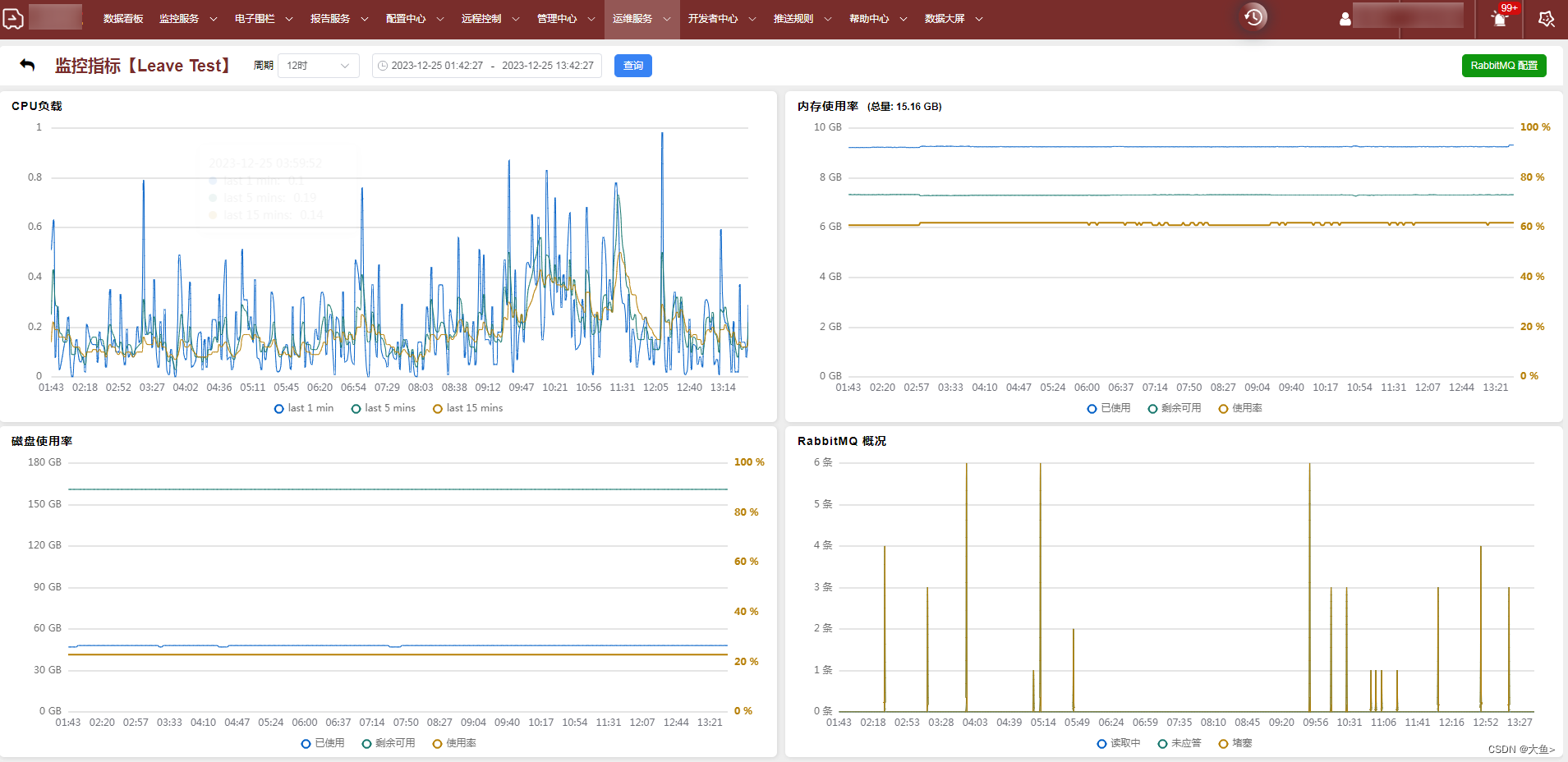Expand the 配置中心 menu

pyautogui.click(x=415, y=19)
